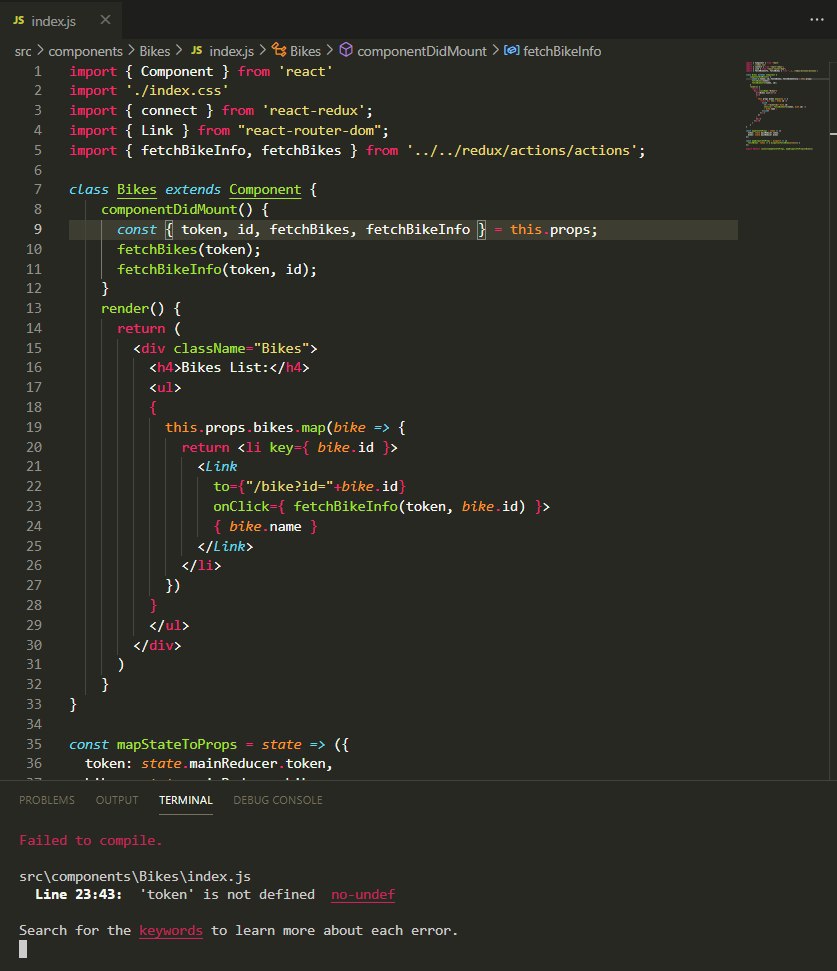Viewport: 837px width, 971px height.
Task: Open the DEBUG CONSOLE panel tab
Action: point(278,800)
